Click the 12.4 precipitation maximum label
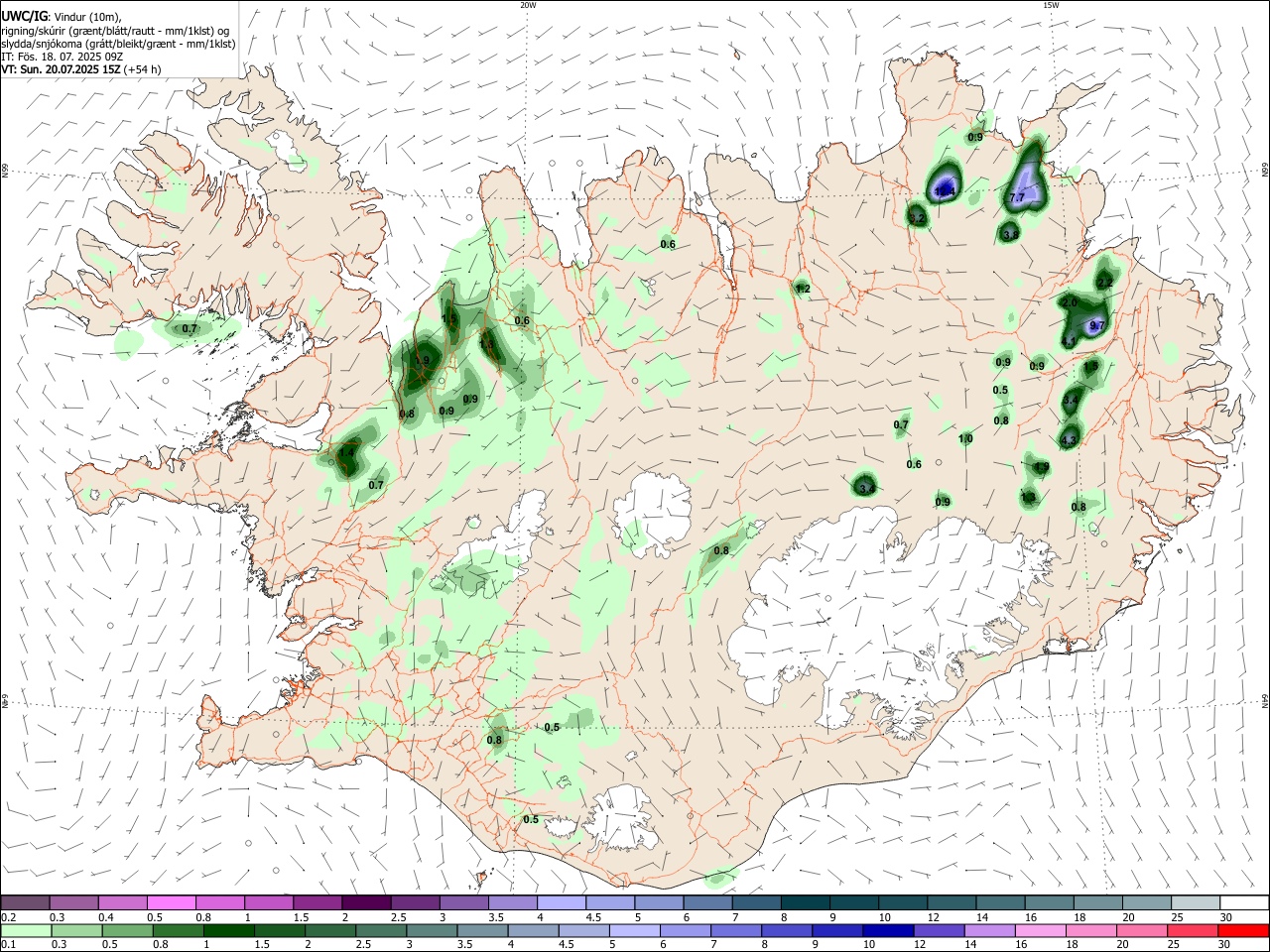The height and width of the screenshot is (952, 1270). (946, 189)
